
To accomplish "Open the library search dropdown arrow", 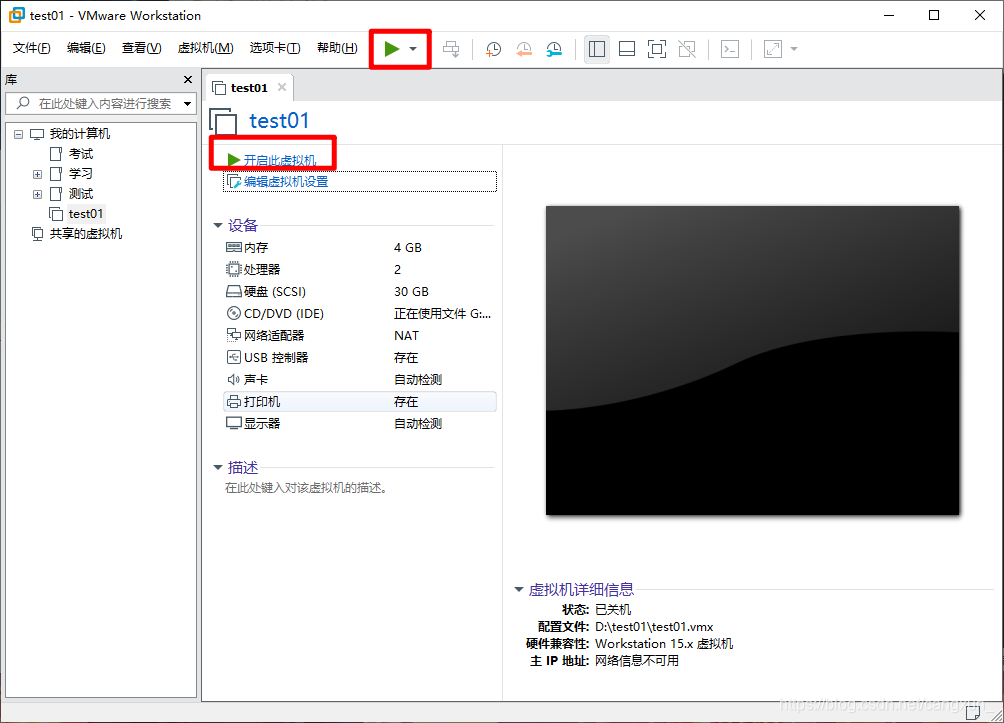I will pyautogui.click(x=188, y=103).
